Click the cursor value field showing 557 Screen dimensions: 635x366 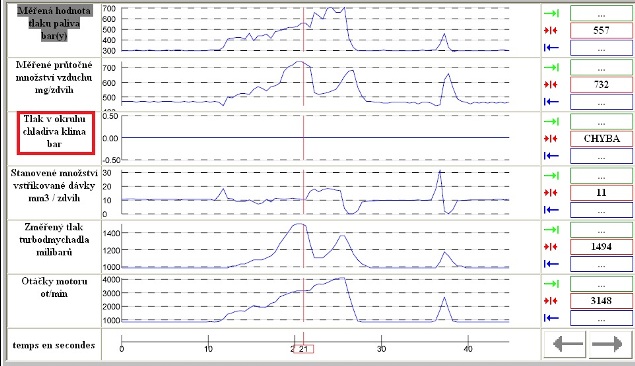click(x=601, y=30)
